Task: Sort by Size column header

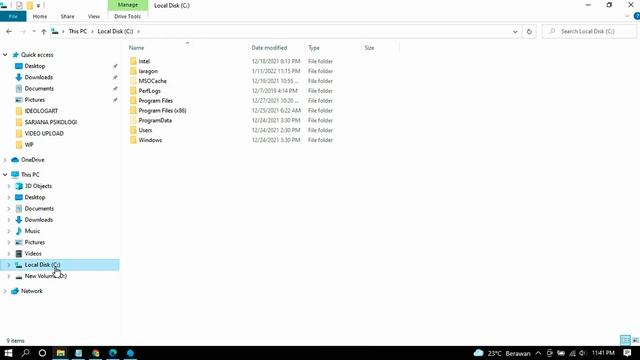Action: pyautogui.click(x=380, y=48)
